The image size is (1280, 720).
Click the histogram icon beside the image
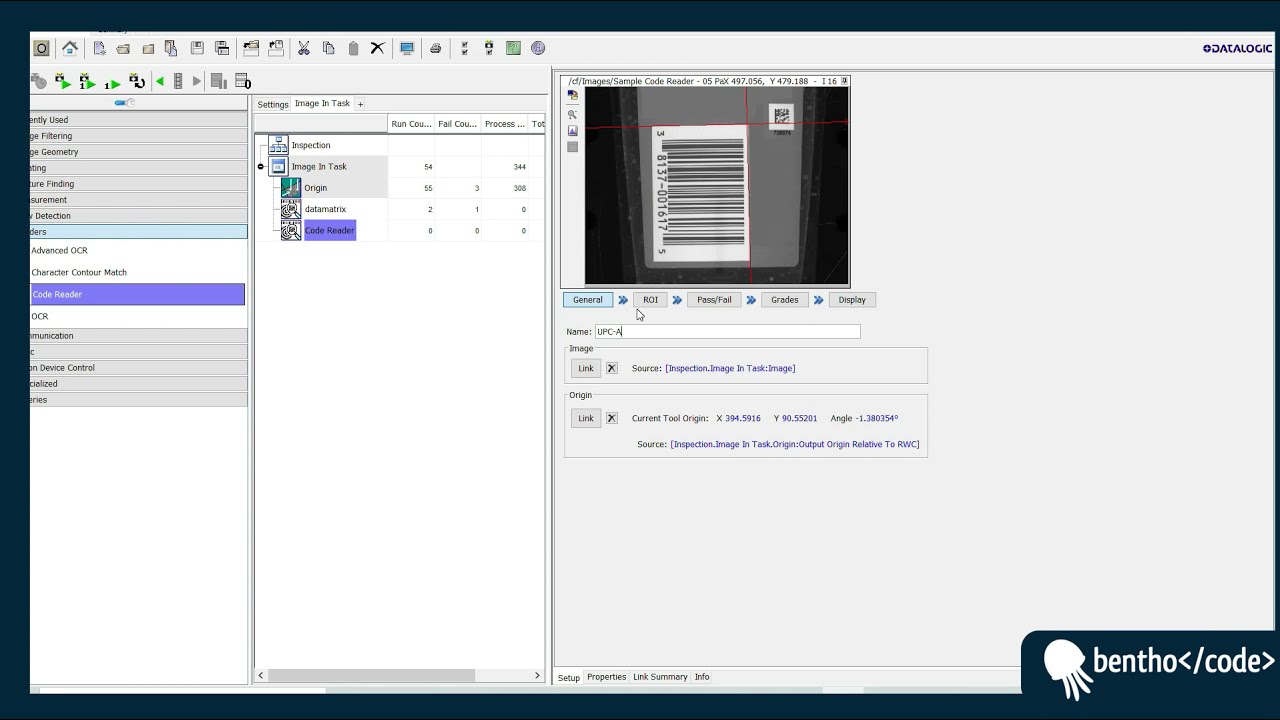[572, 130]
